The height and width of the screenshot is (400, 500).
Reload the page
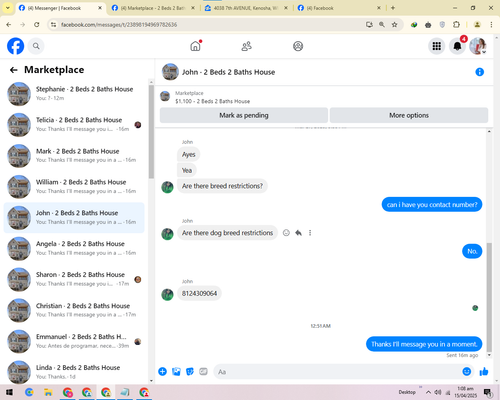pos(37,25)
